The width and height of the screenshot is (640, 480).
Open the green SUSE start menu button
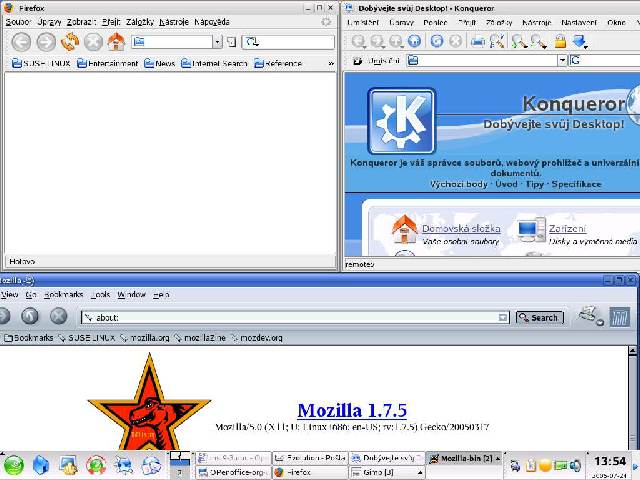[13, 466]
